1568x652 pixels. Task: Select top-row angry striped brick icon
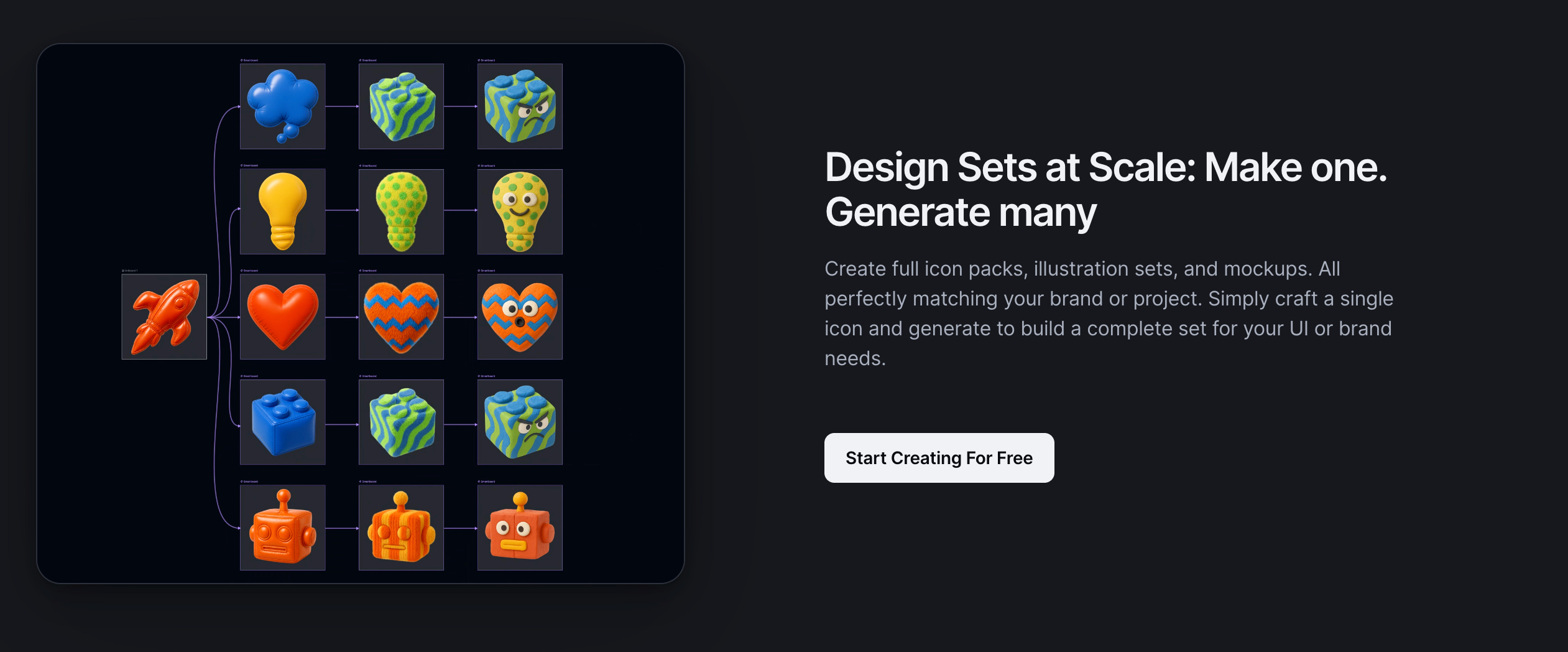click(520, 106)
